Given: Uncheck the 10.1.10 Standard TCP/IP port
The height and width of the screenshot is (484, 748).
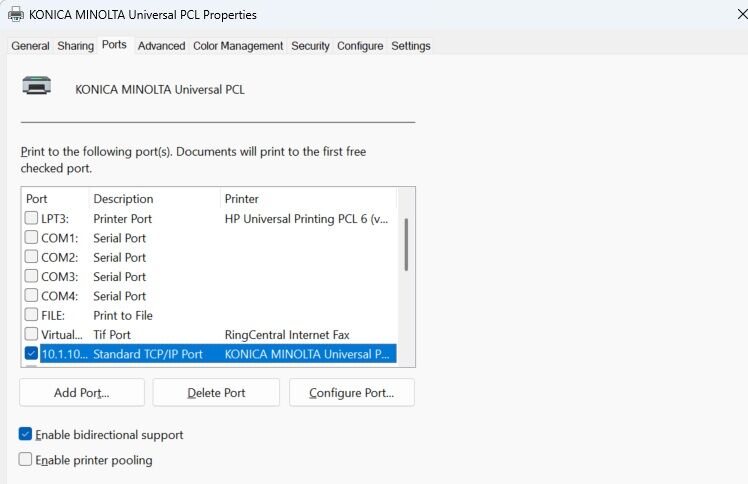Looking at the screenshot, I should 32,354.
